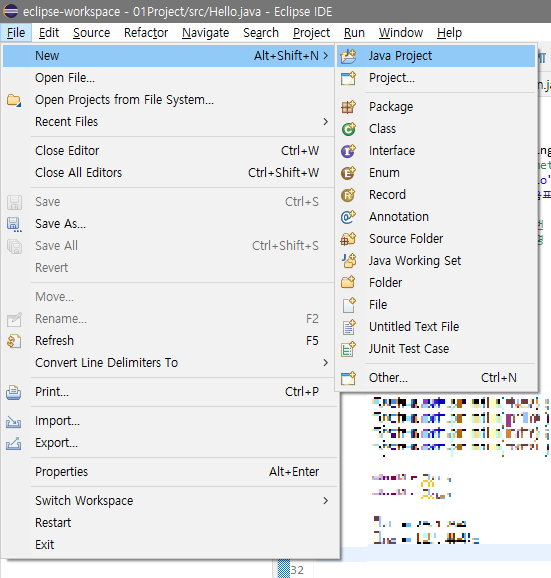Screen dimensions: 551x578
Task: Open the Help menu
Action: click(449, 33)
